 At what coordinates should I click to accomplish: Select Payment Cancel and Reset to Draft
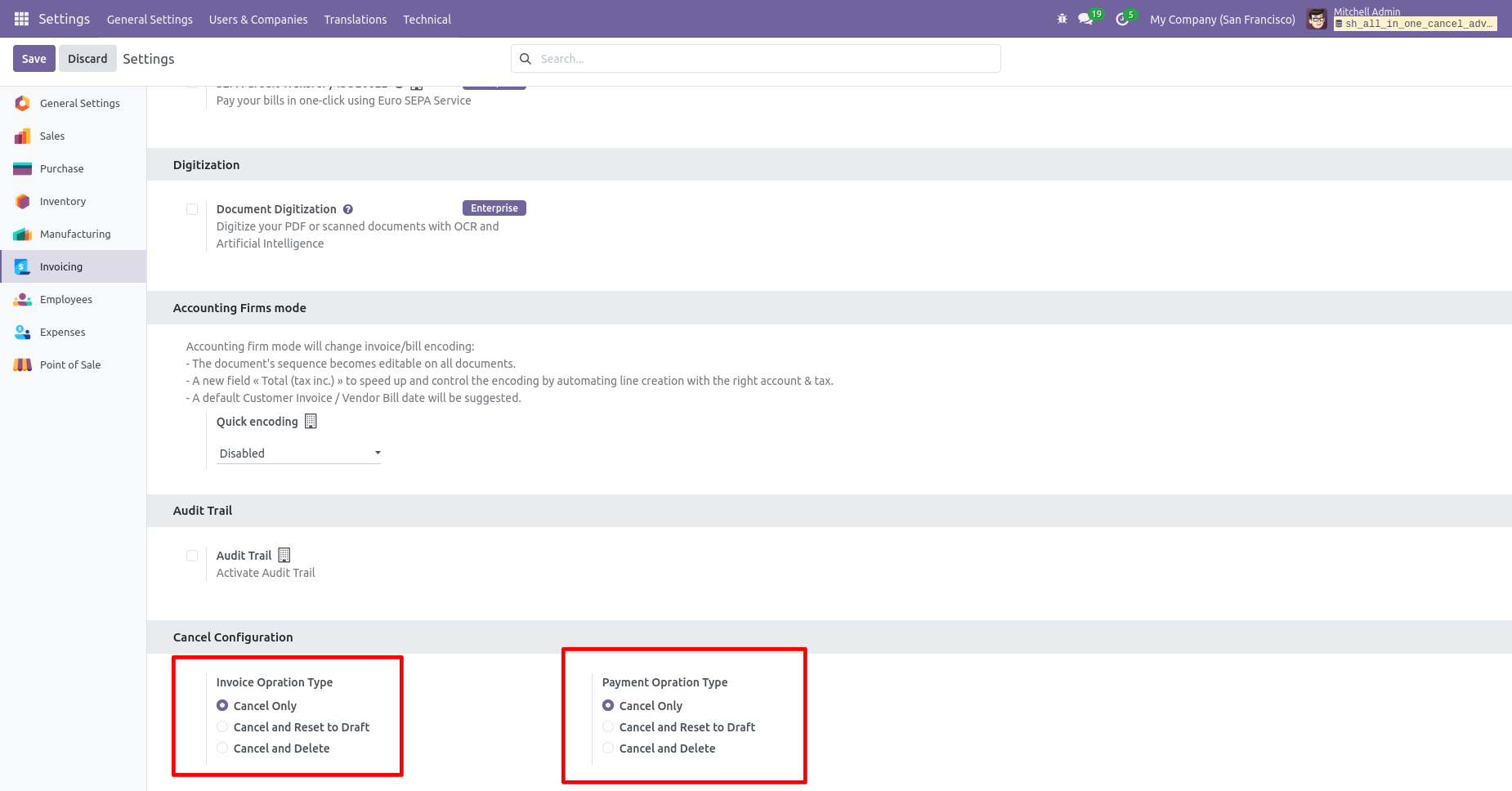coord(608,726)
